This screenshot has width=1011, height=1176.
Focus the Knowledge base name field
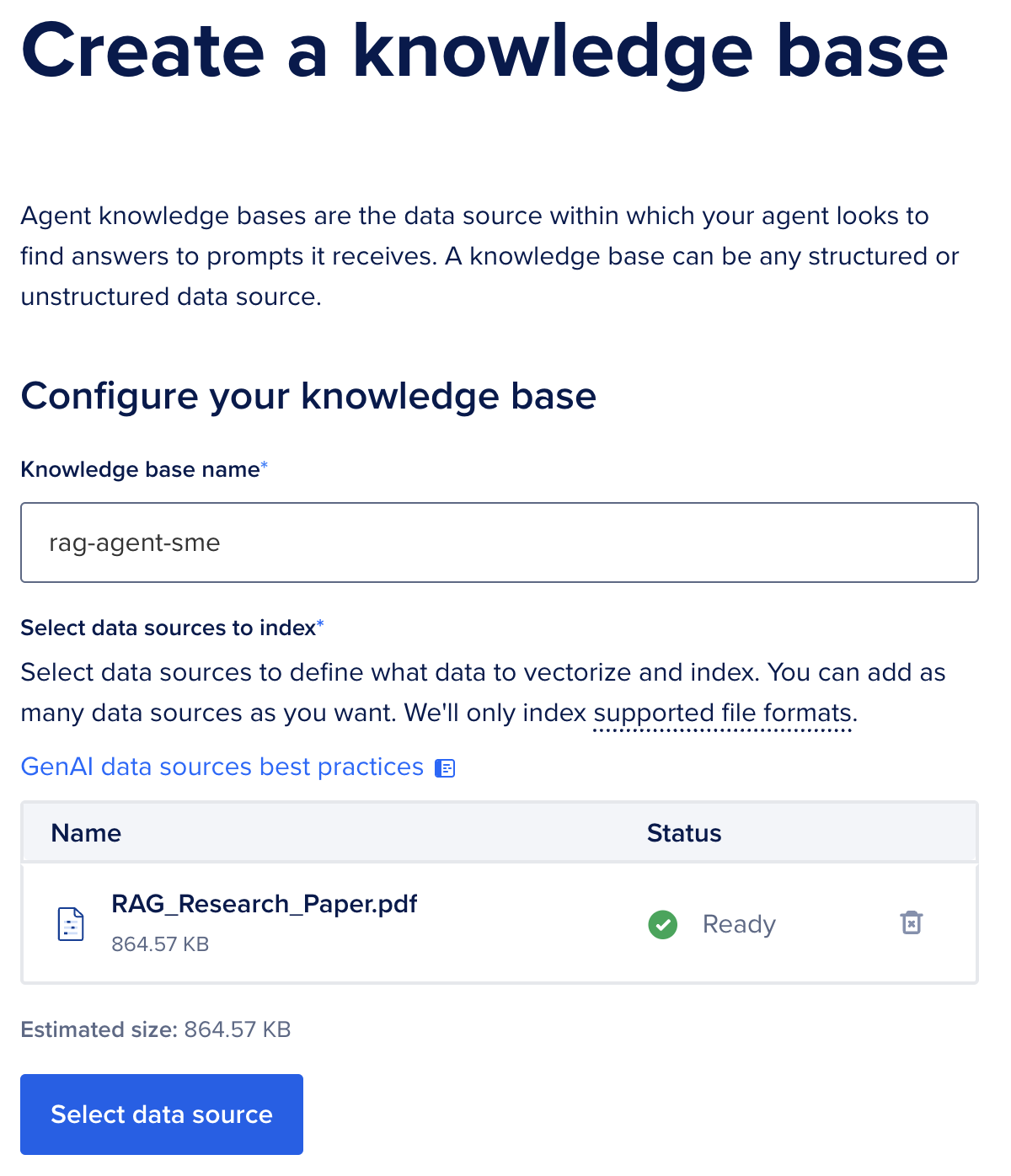coord(499,543)
